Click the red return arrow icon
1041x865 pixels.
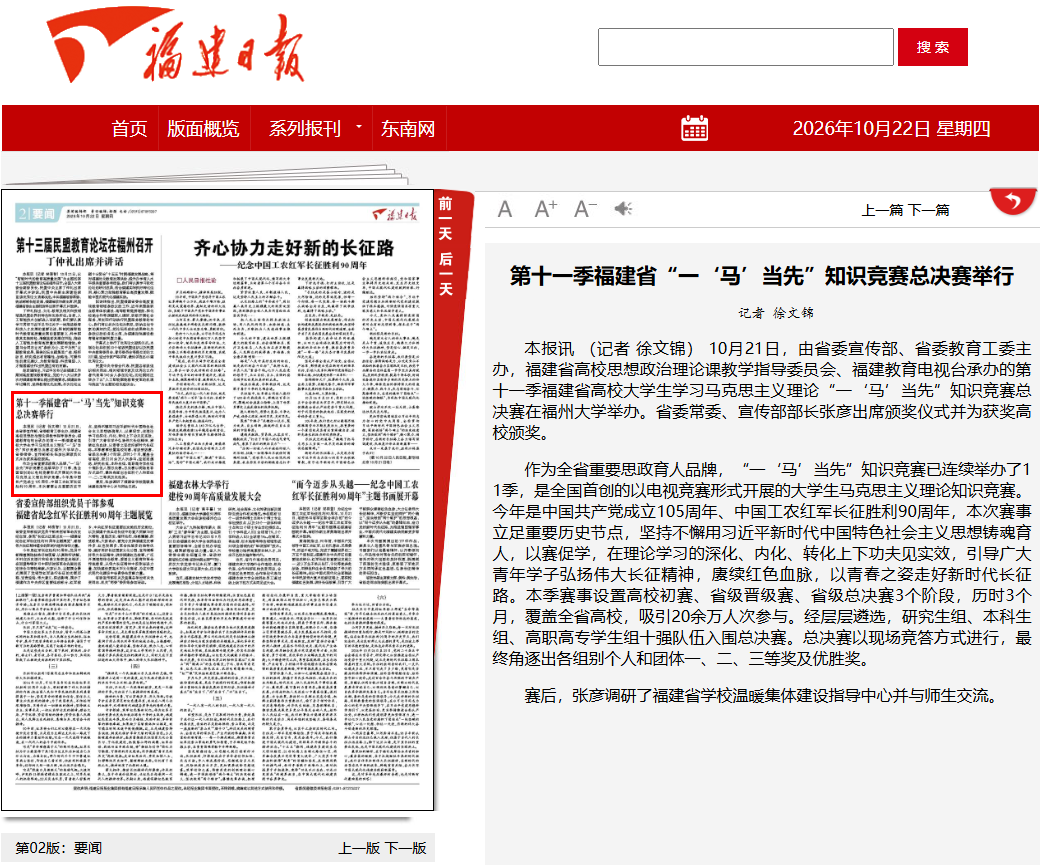point(1012,200)
